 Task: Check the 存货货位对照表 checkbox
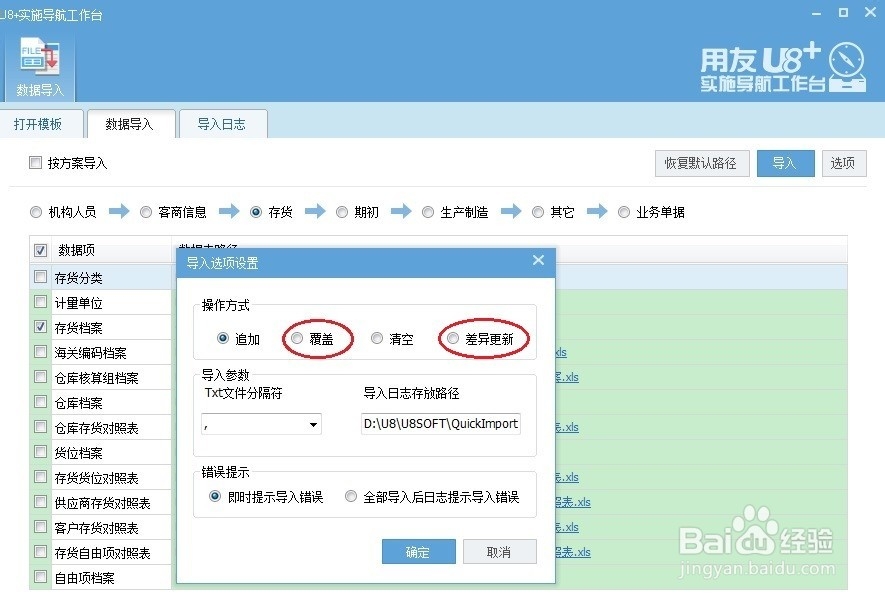pyautogui.click(x=41, y=476)
